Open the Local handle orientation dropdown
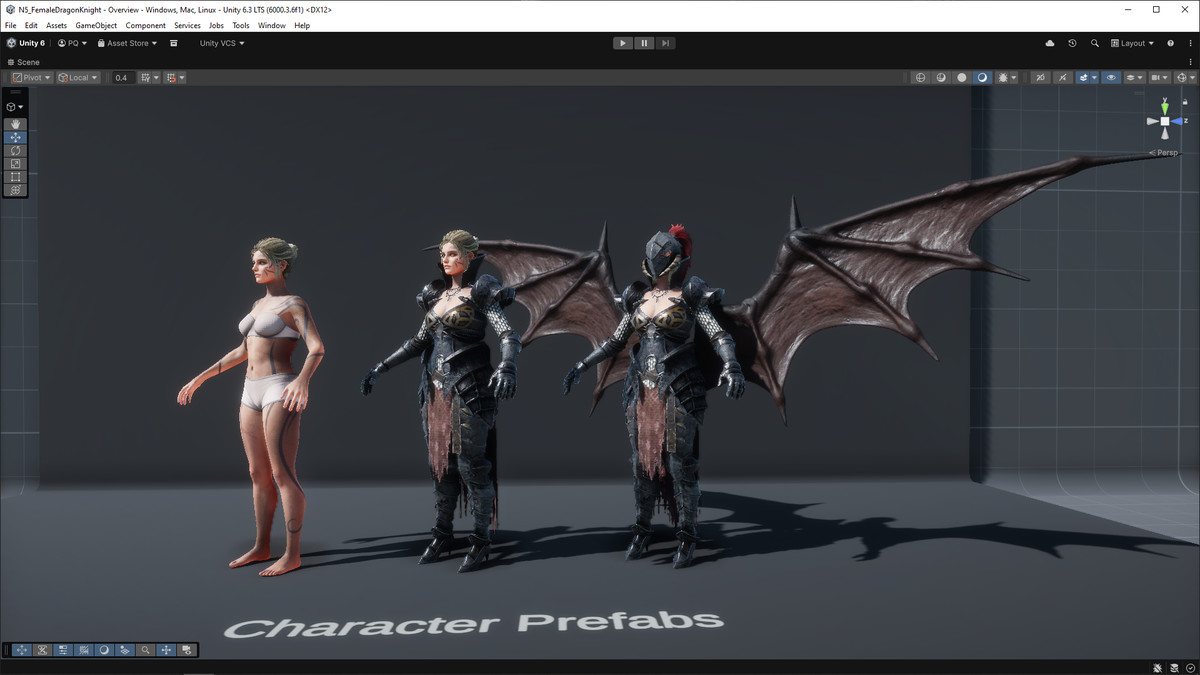 click(x=77, y=77)
